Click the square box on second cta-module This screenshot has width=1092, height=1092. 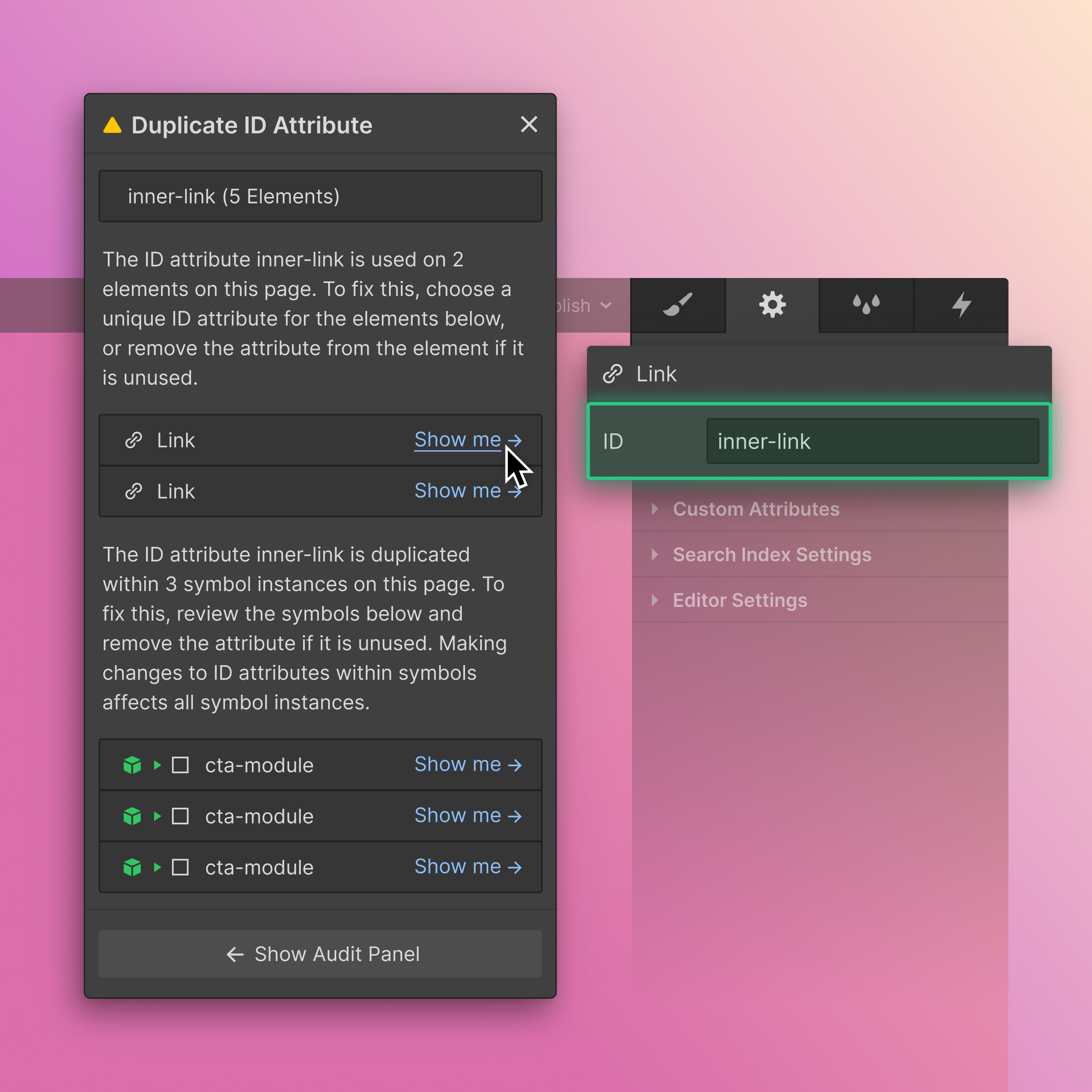[180, 816]
